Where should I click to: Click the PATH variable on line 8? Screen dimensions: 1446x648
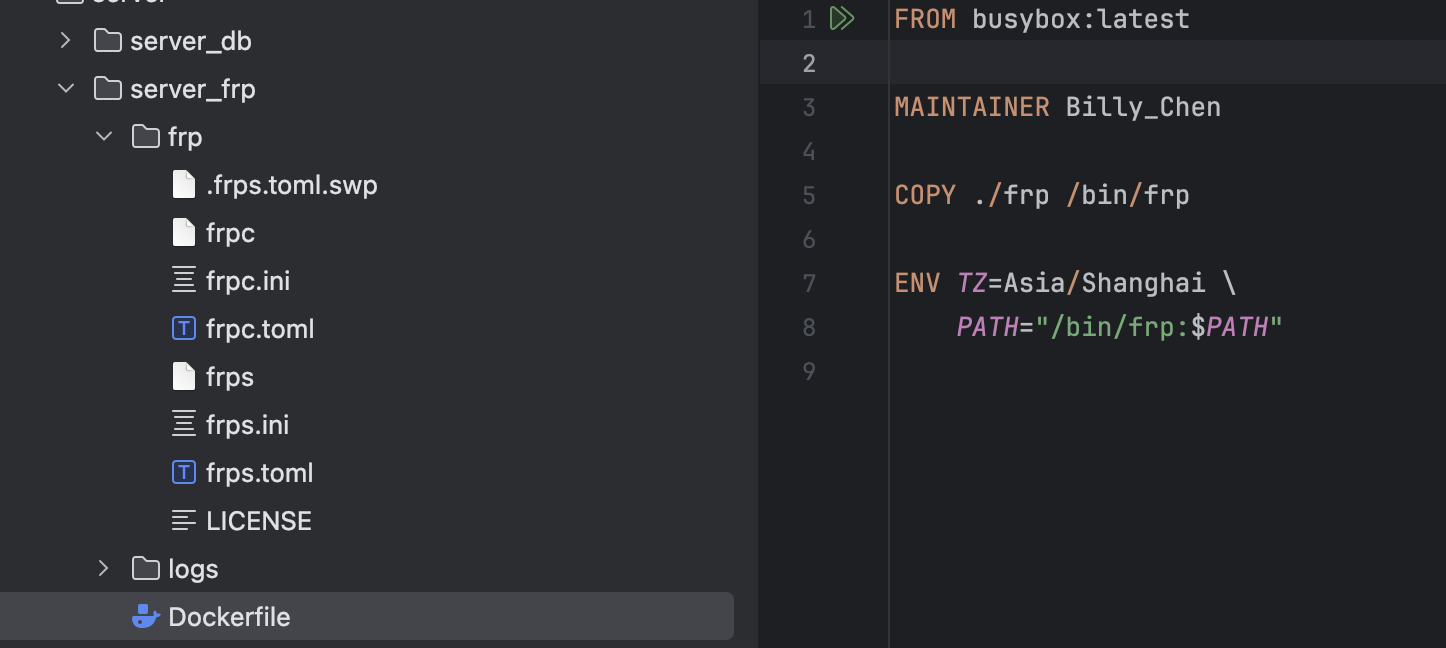point(987,327)
